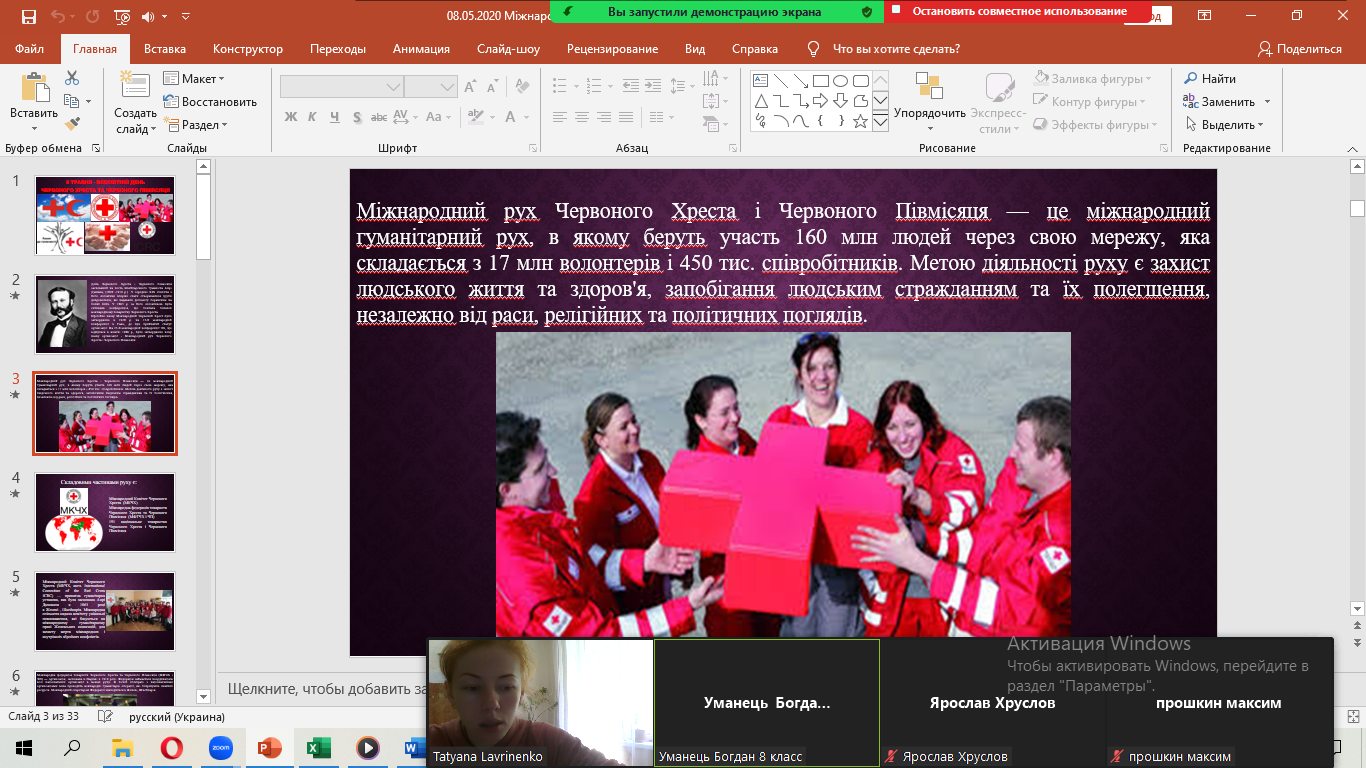
Task: Pick the rectangle shape in shapes gallery
Action: [x=820, y=81]
